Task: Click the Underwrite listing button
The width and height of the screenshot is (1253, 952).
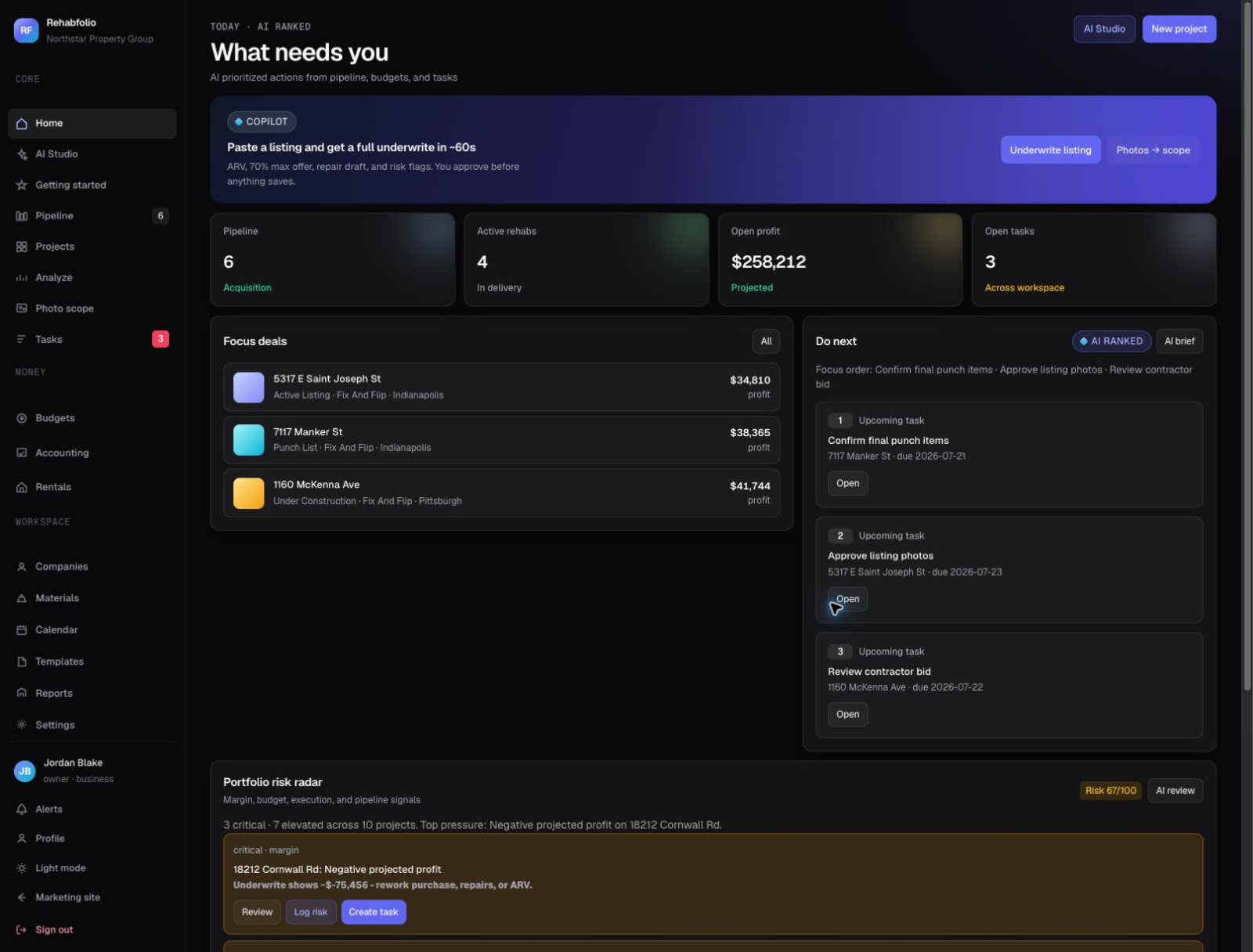Action: [x=1050, y=150]
